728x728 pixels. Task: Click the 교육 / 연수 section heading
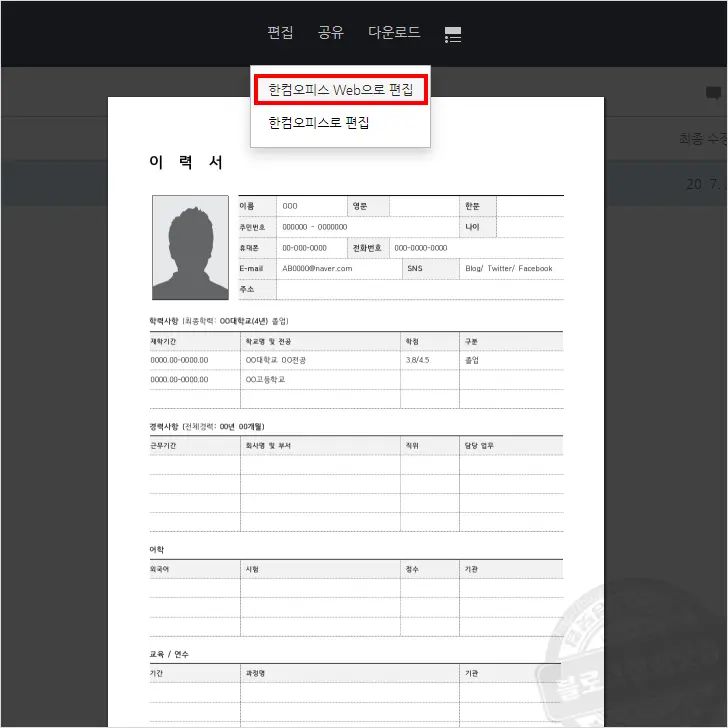coord(169,654)
